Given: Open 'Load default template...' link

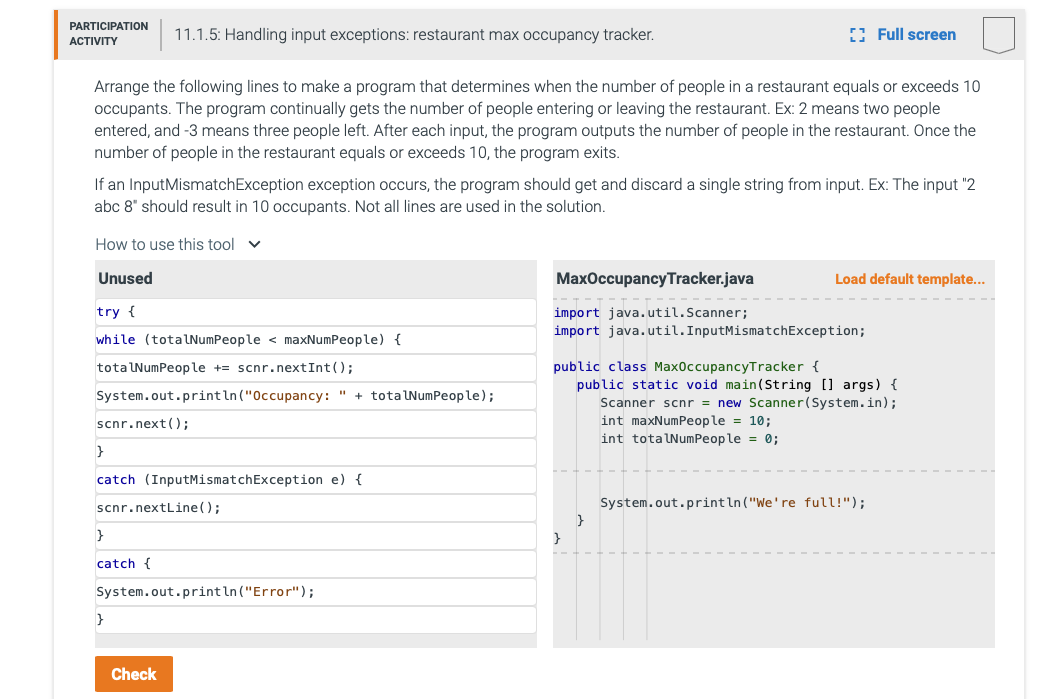Looking at the screenshot, I should click(x=909, y=279).
